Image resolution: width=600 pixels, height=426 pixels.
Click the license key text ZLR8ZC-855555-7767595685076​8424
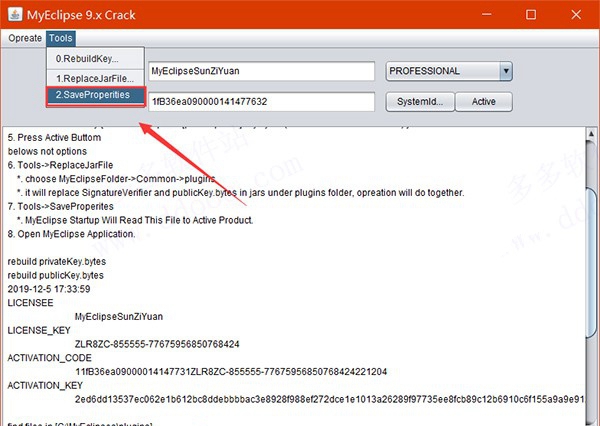click(157, 344)
